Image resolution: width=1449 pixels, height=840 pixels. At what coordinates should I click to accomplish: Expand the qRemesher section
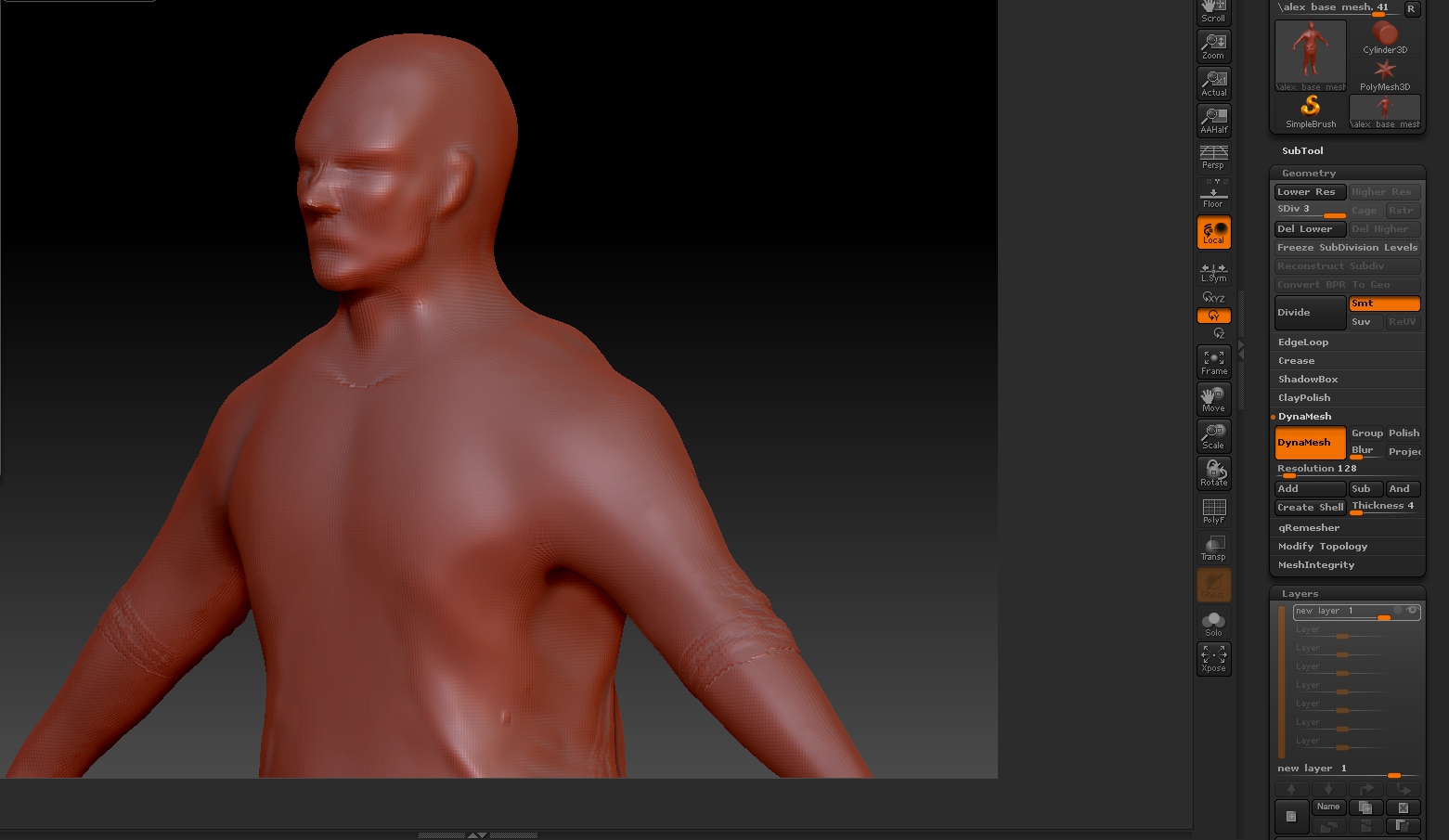(1309, 527)
